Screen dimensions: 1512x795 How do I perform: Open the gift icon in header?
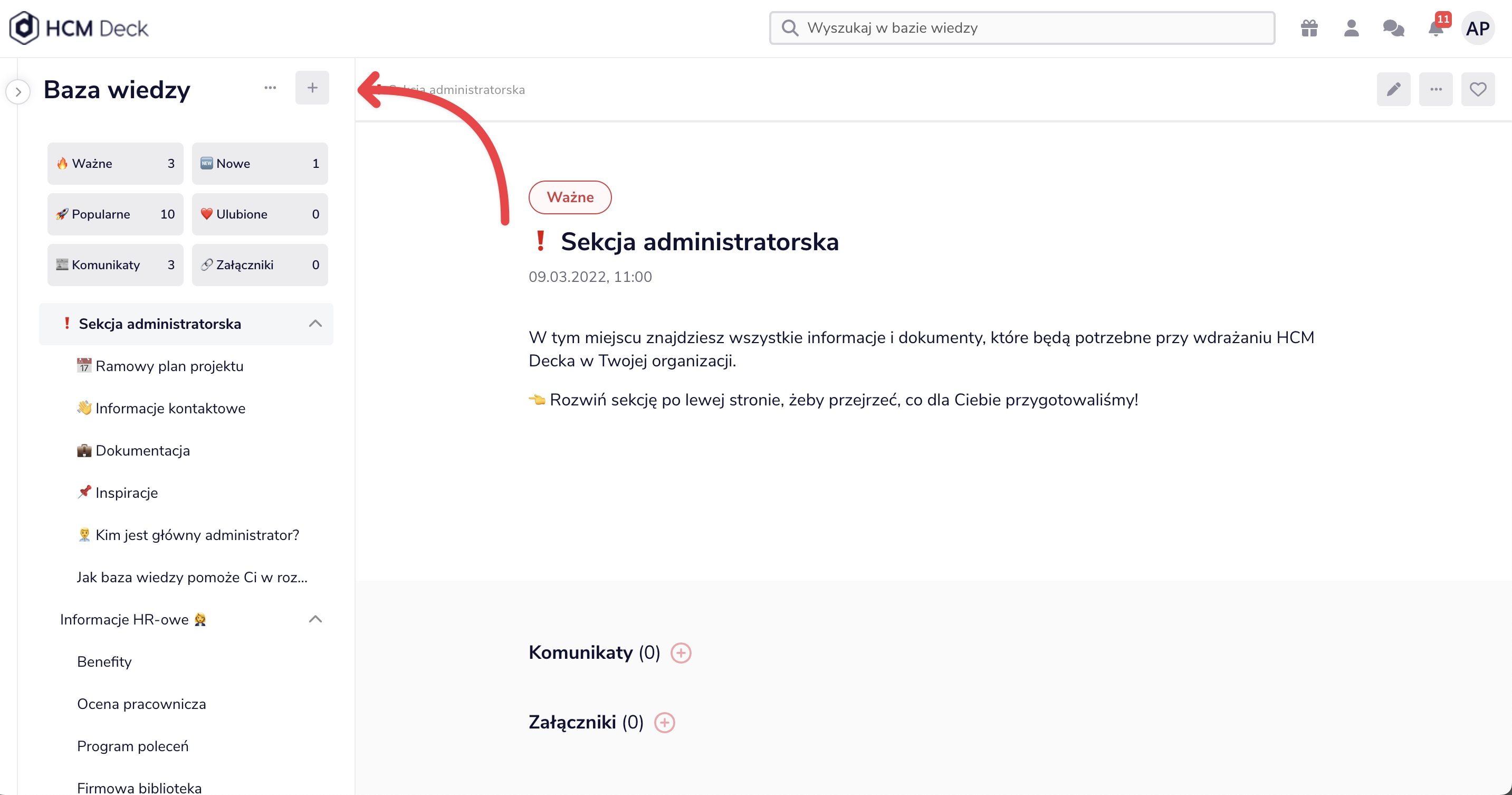(x=1309, y=28)
